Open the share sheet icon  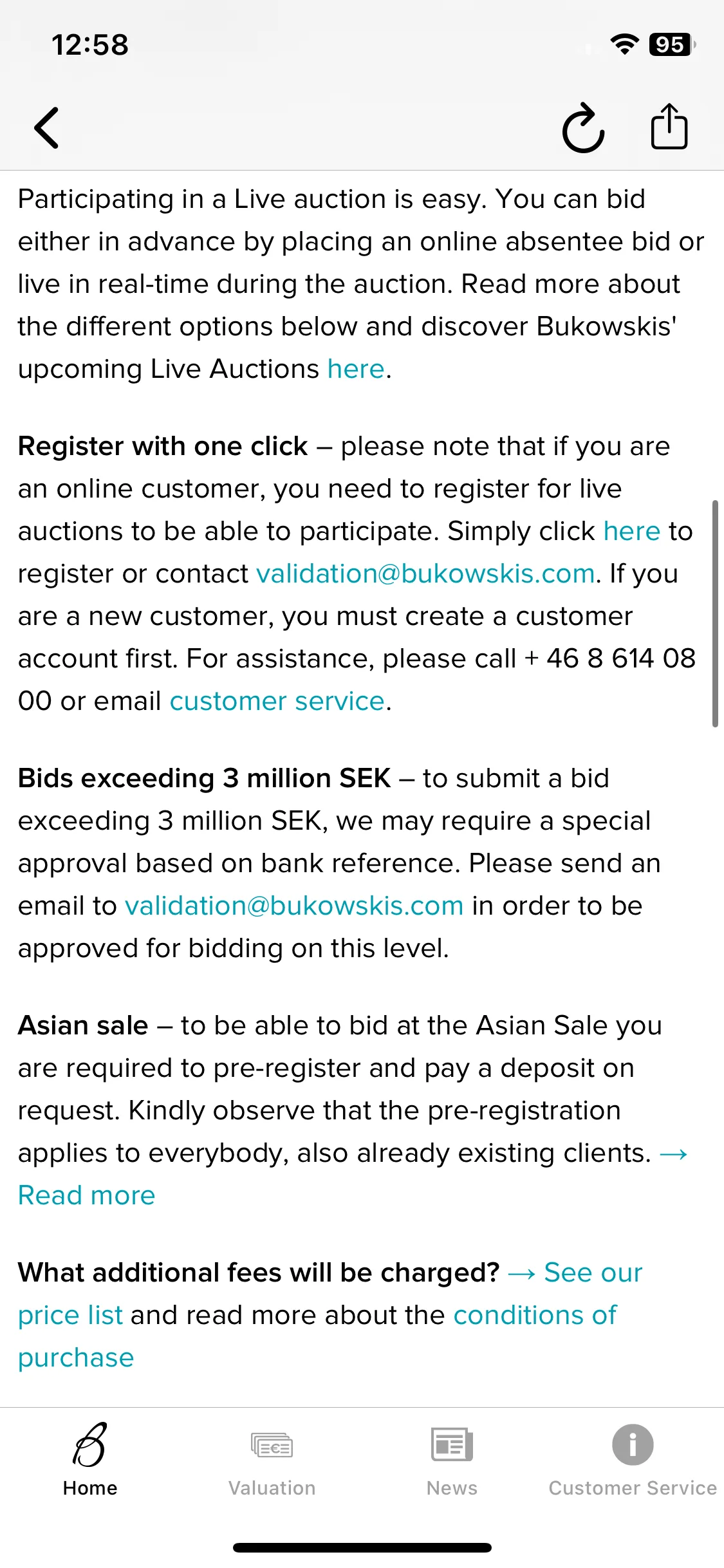669,126
